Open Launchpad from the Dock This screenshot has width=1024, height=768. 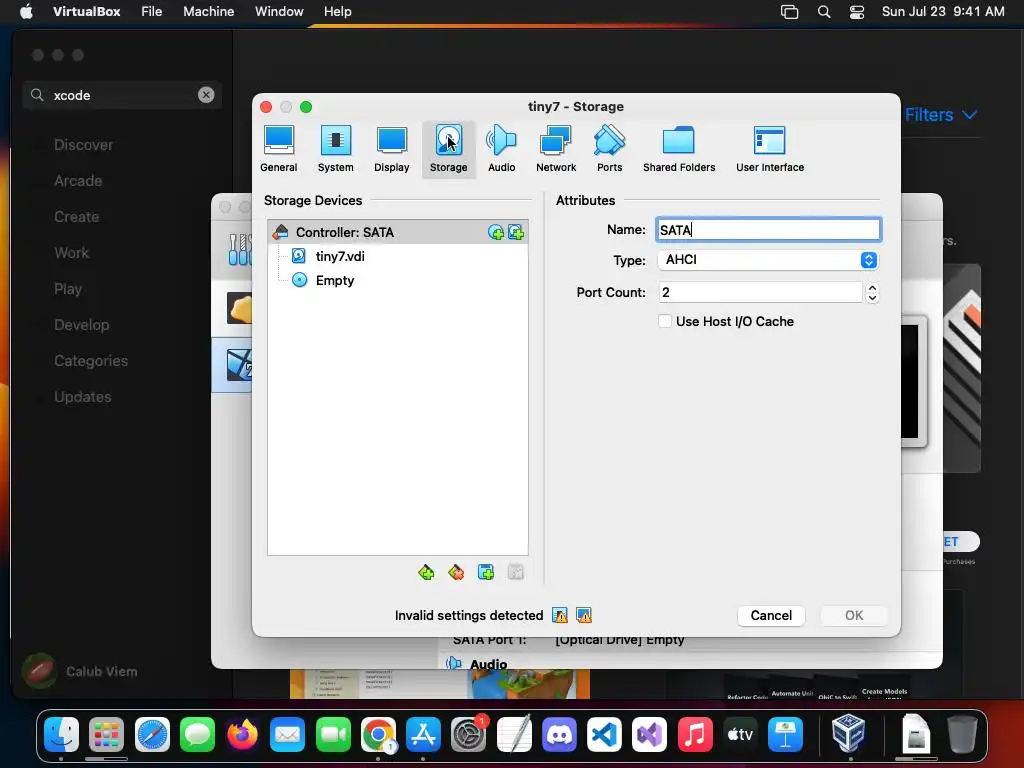tap(106, 734)
